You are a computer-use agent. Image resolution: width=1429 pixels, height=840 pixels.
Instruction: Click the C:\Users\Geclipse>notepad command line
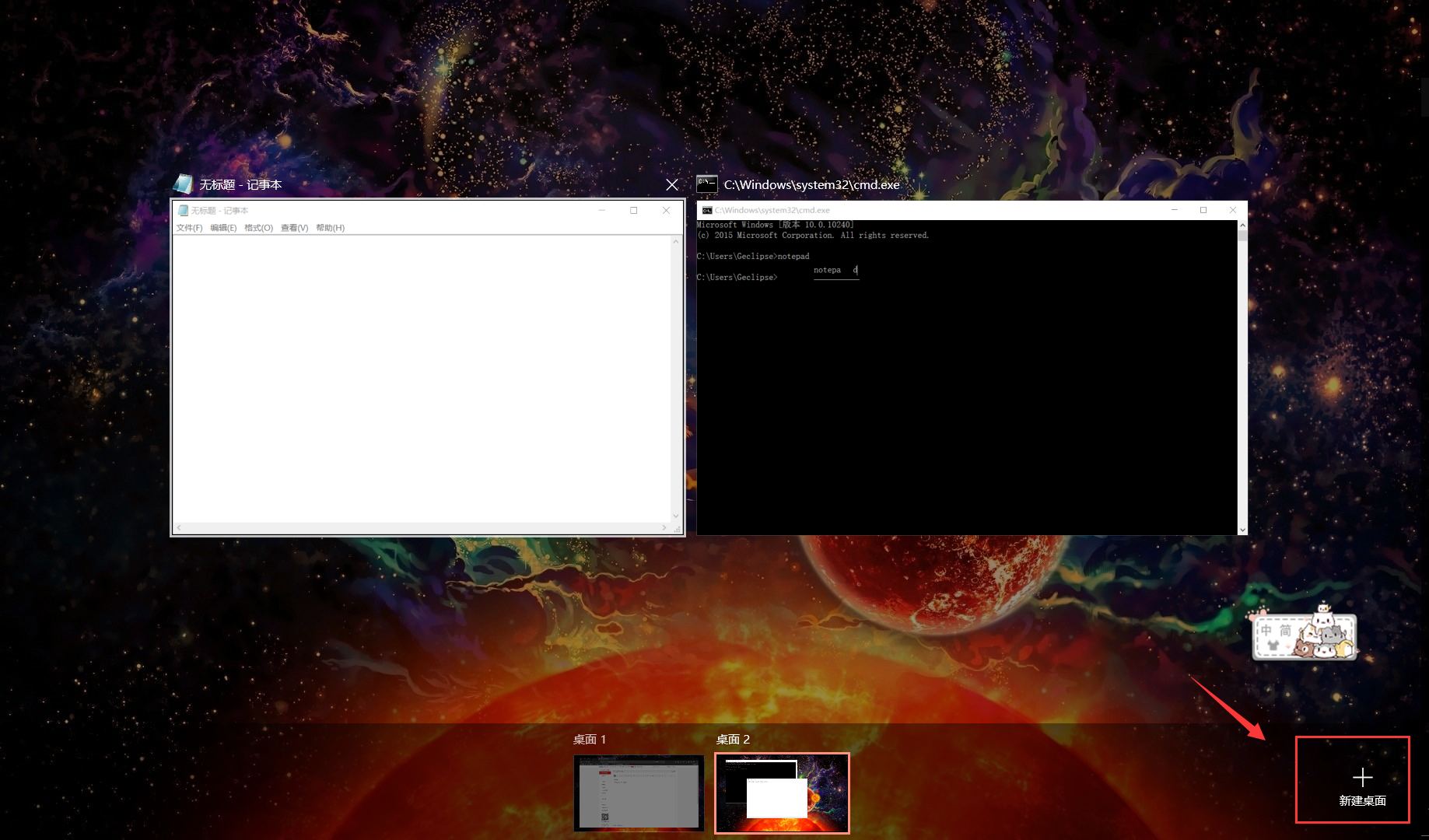pyautogui.click(x=753, y=256)
